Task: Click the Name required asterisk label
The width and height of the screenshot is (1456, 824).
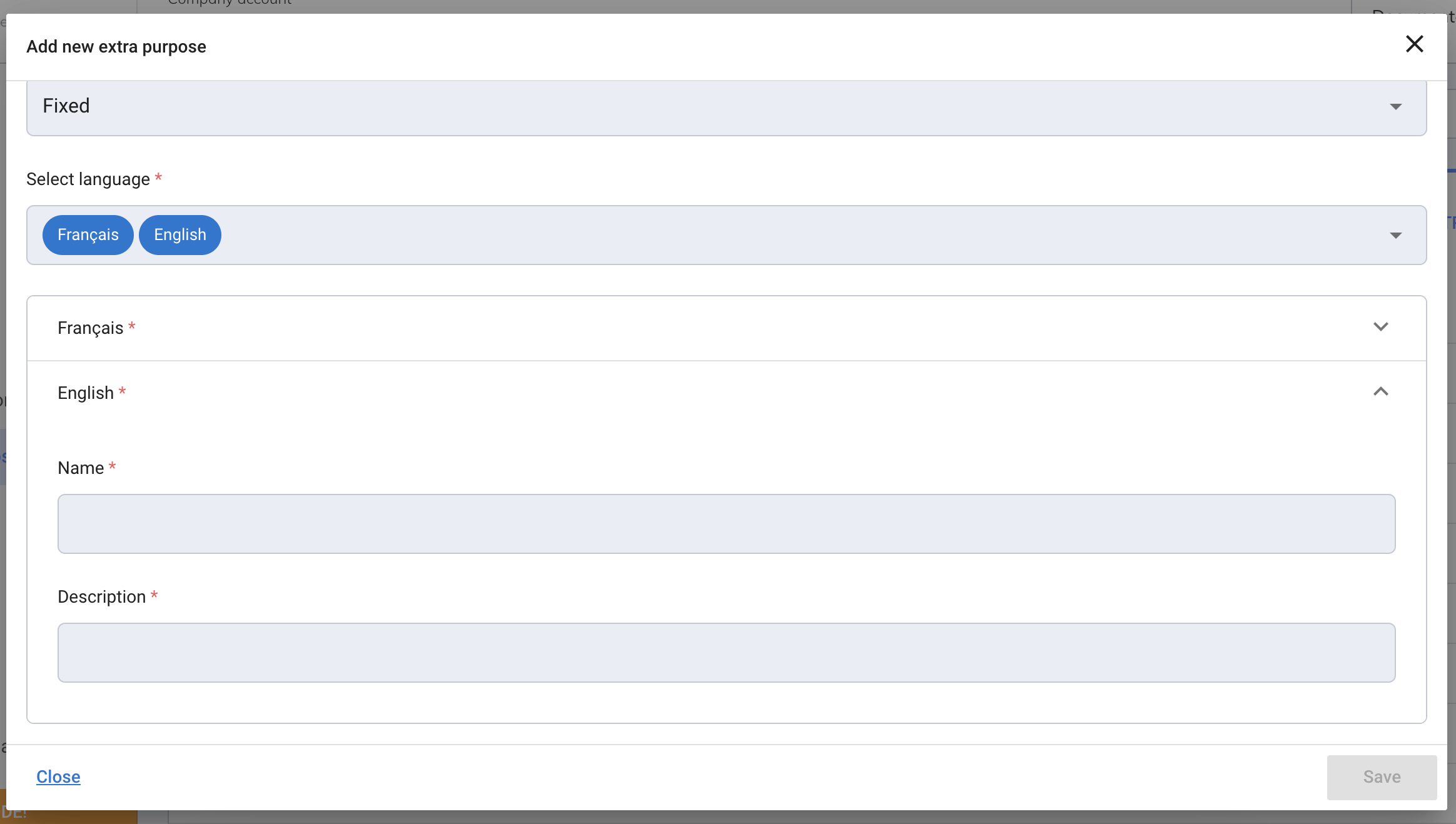Action: (113, 466)
